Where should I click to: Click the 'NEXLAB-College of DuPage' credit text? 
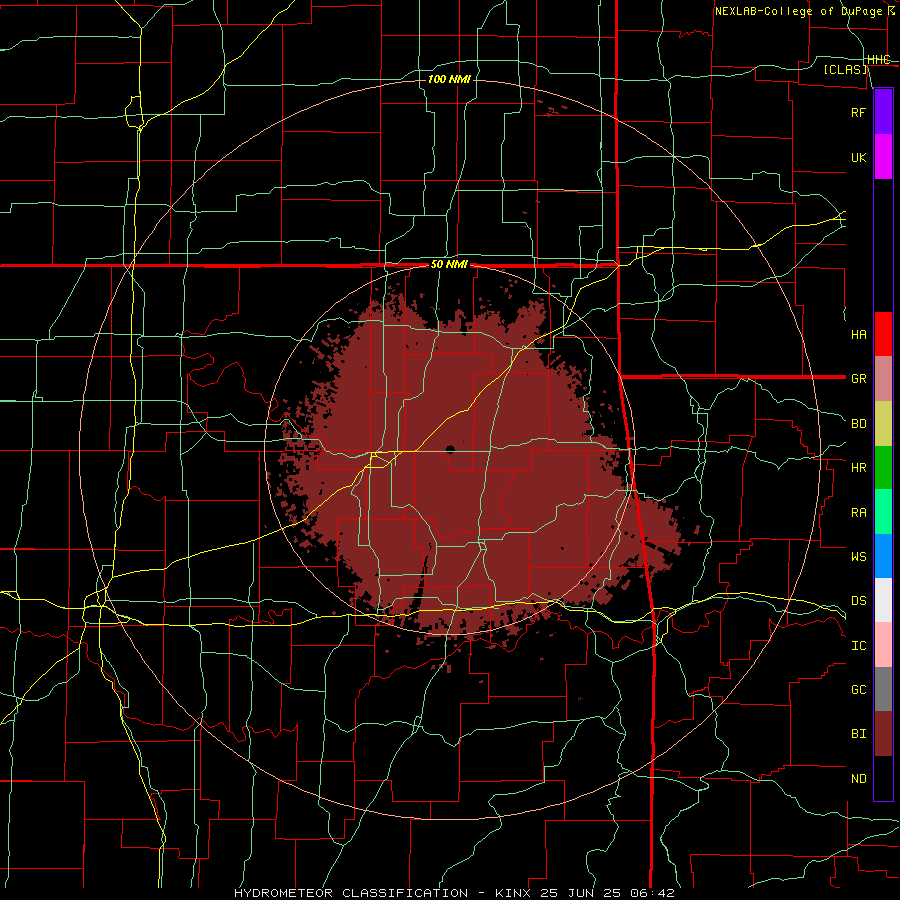pos(798,11)
